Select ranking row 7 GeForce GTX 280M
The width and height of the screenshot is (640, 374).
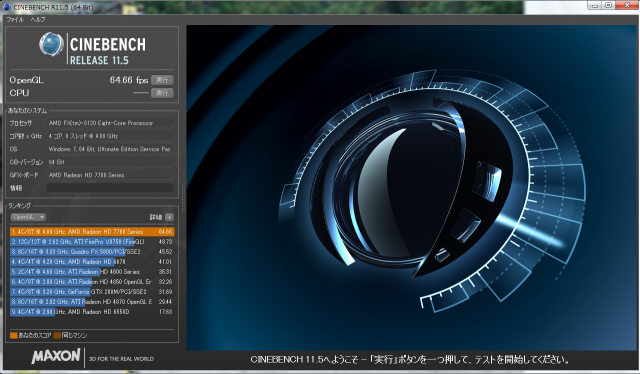(92, 292)
